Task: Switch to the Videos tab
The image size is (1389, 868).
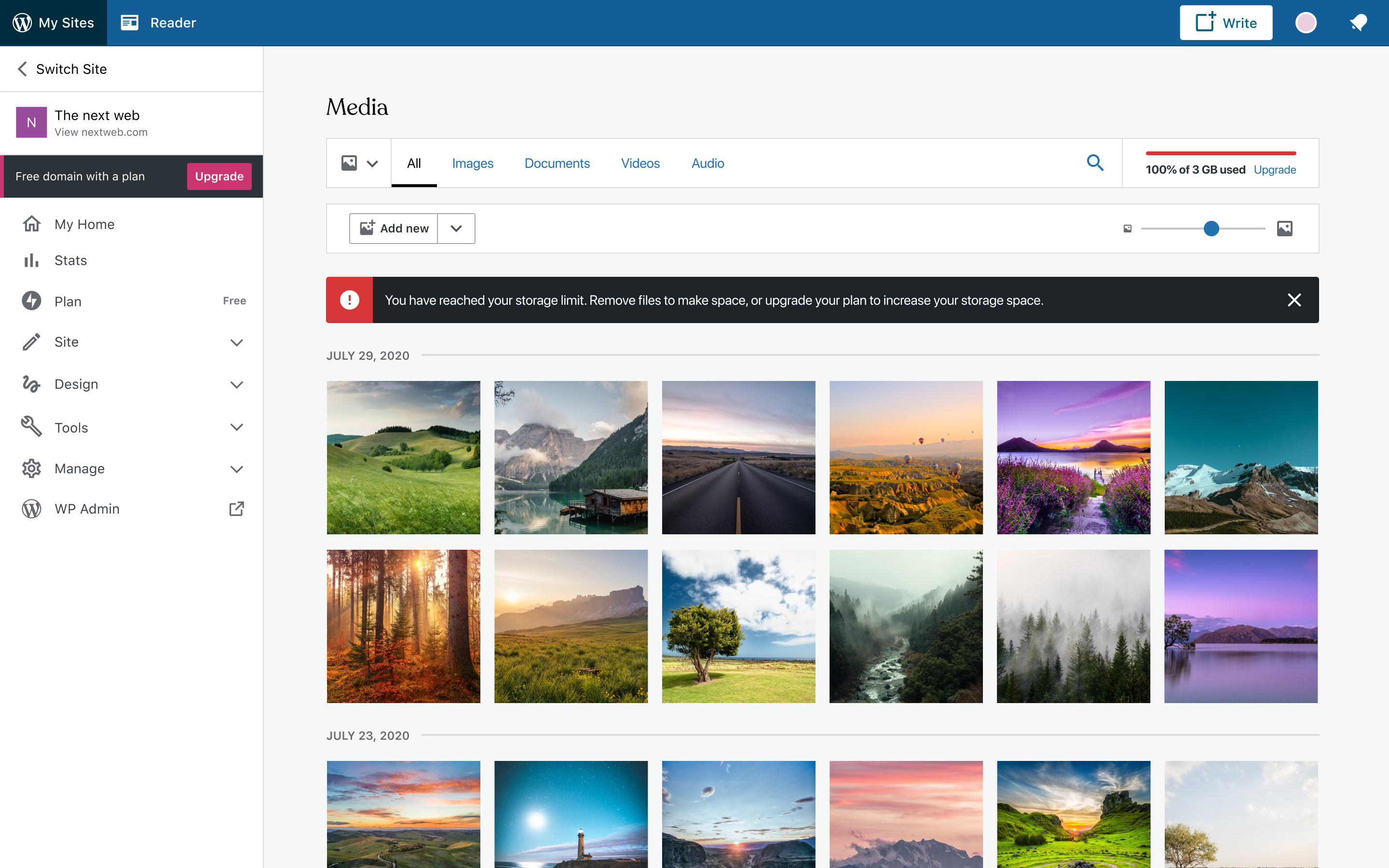Action: [640, 163]
